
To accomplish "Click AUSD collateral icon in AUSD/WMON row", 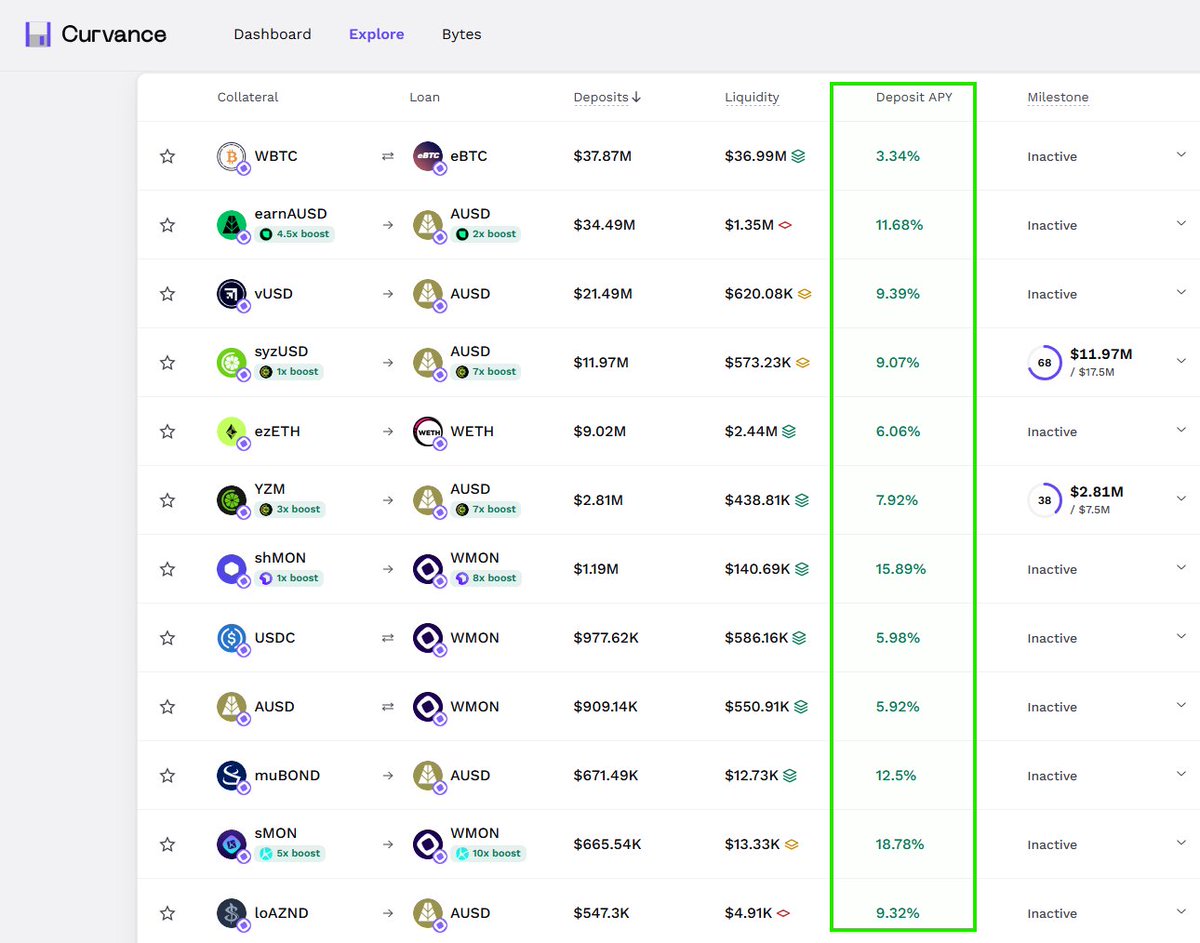I will pos(232,708).
